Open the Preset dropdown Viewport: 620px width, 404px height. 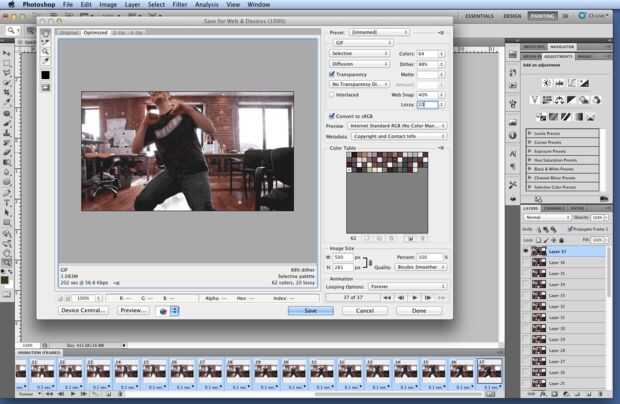[379, 32]
